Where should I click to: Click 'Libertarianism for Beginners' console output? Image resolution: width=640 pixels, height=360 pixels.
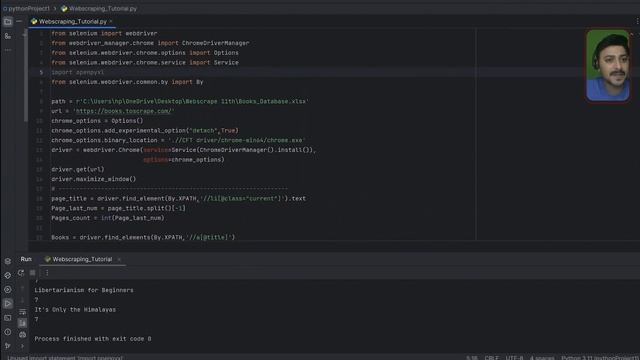[x=84, y=290]
